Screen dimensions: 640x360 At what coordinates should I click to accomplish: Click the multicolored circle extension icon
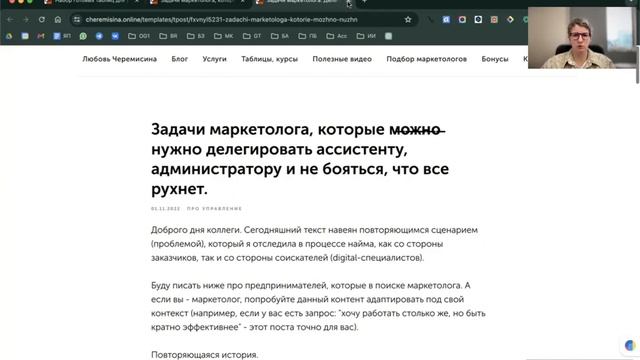click(x=462, y=20)
